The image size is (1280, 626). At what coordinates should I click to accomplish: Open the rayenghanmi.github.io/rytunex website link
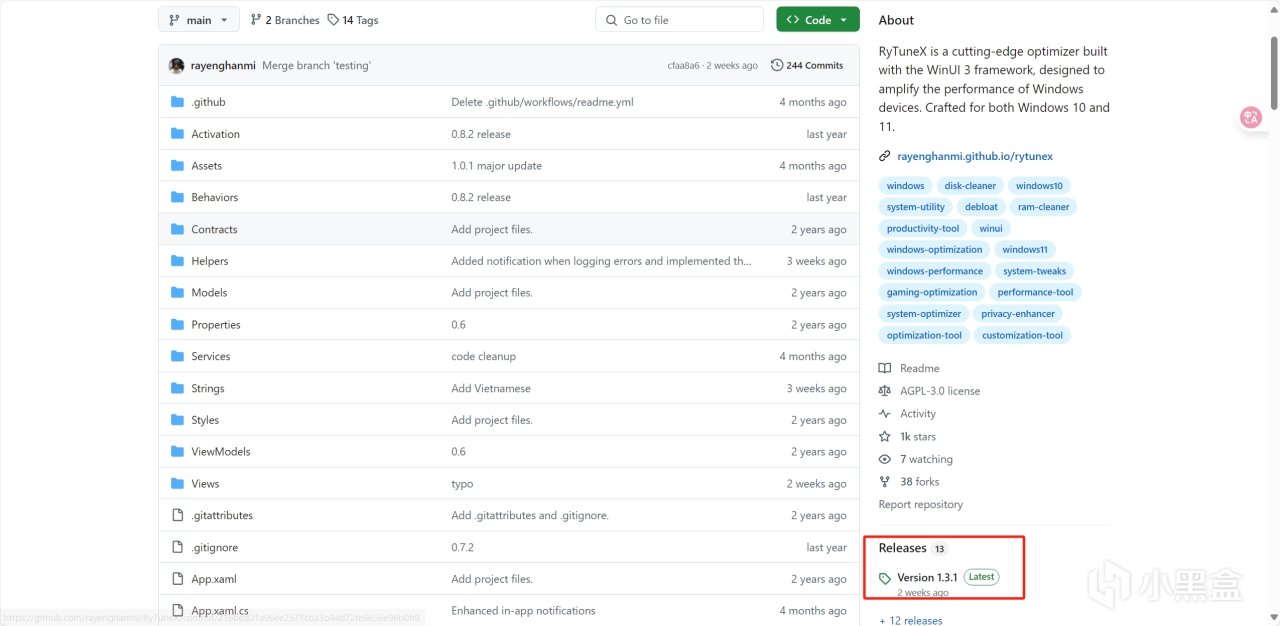pos(975,156)
